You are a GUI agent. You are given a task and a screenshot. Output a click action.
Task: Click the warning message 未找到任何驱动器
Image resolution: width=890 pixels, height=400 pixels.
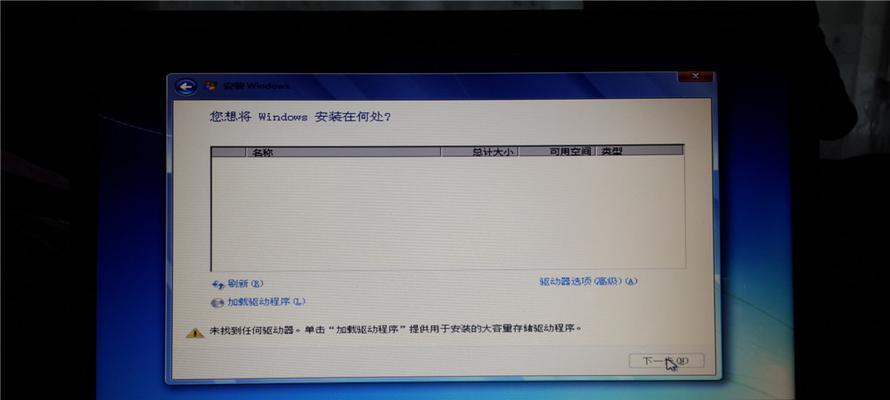(x=396, y=329)
